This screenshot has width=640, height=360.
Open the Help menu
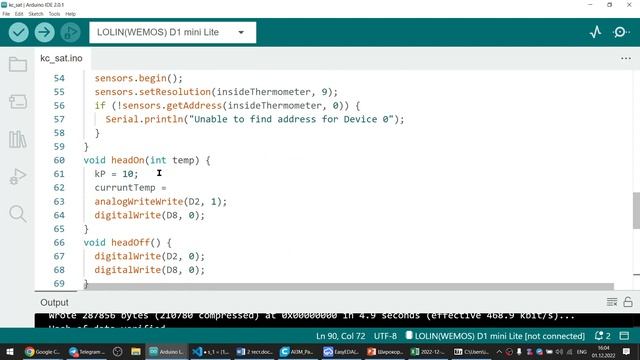[x=71, y=14]
